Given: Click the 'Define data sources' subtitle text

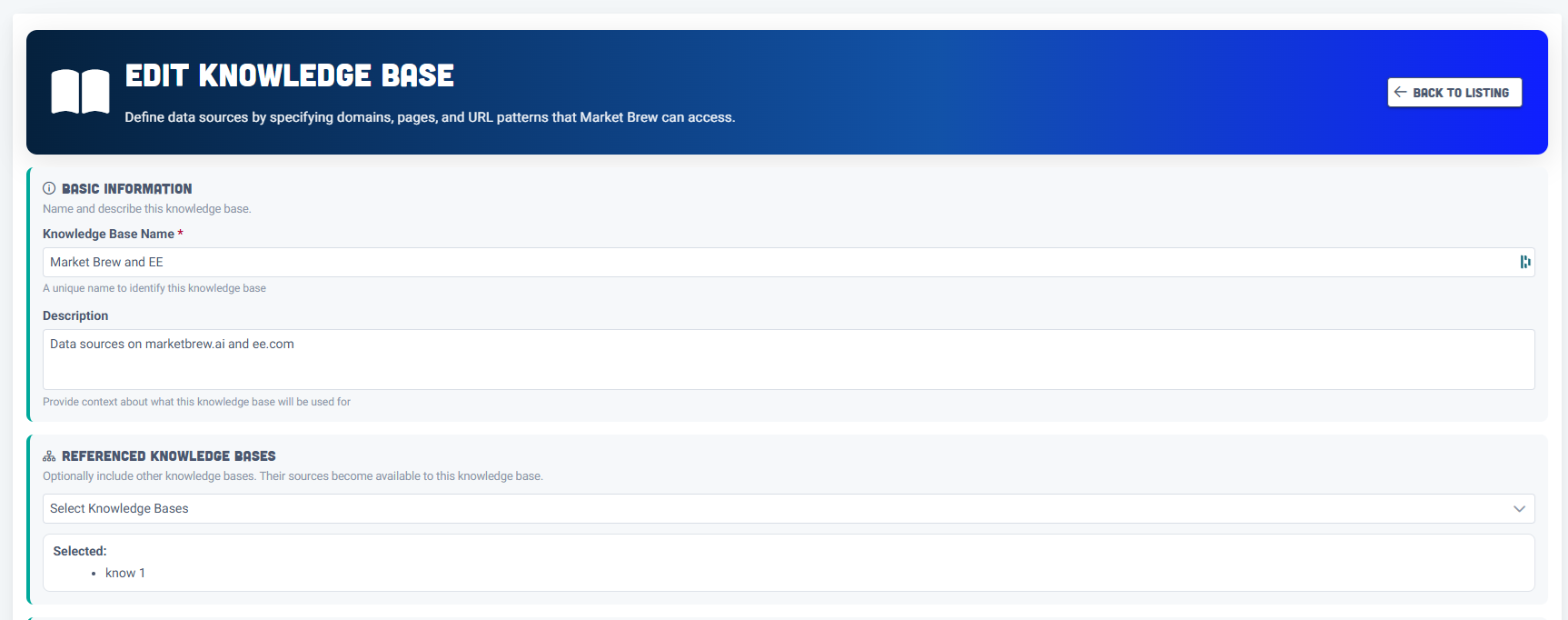Looking at the screenshot, I should click(x=430, y=117).
